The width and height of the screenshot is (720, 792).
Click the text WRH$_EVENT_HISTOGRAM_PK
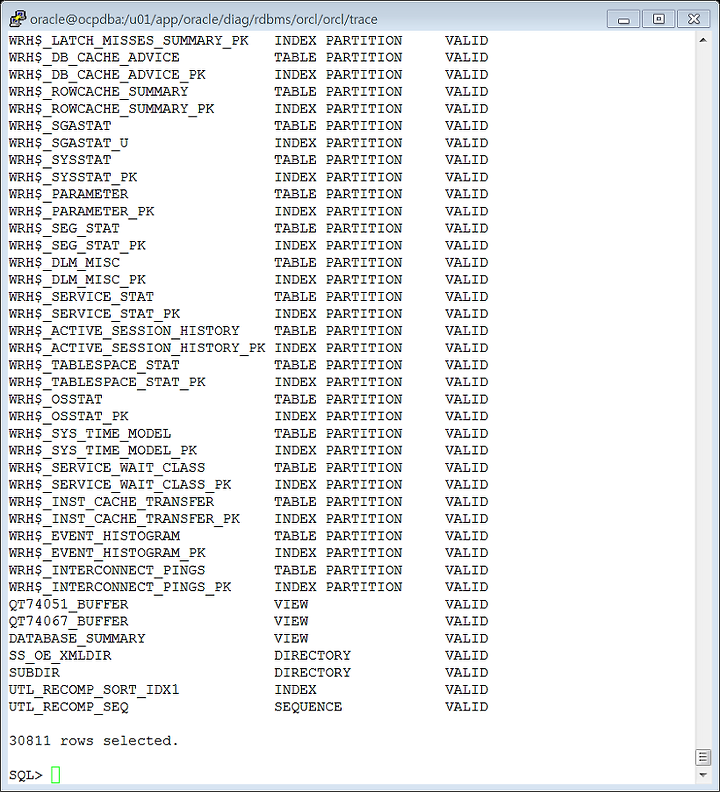pos(107,553)
